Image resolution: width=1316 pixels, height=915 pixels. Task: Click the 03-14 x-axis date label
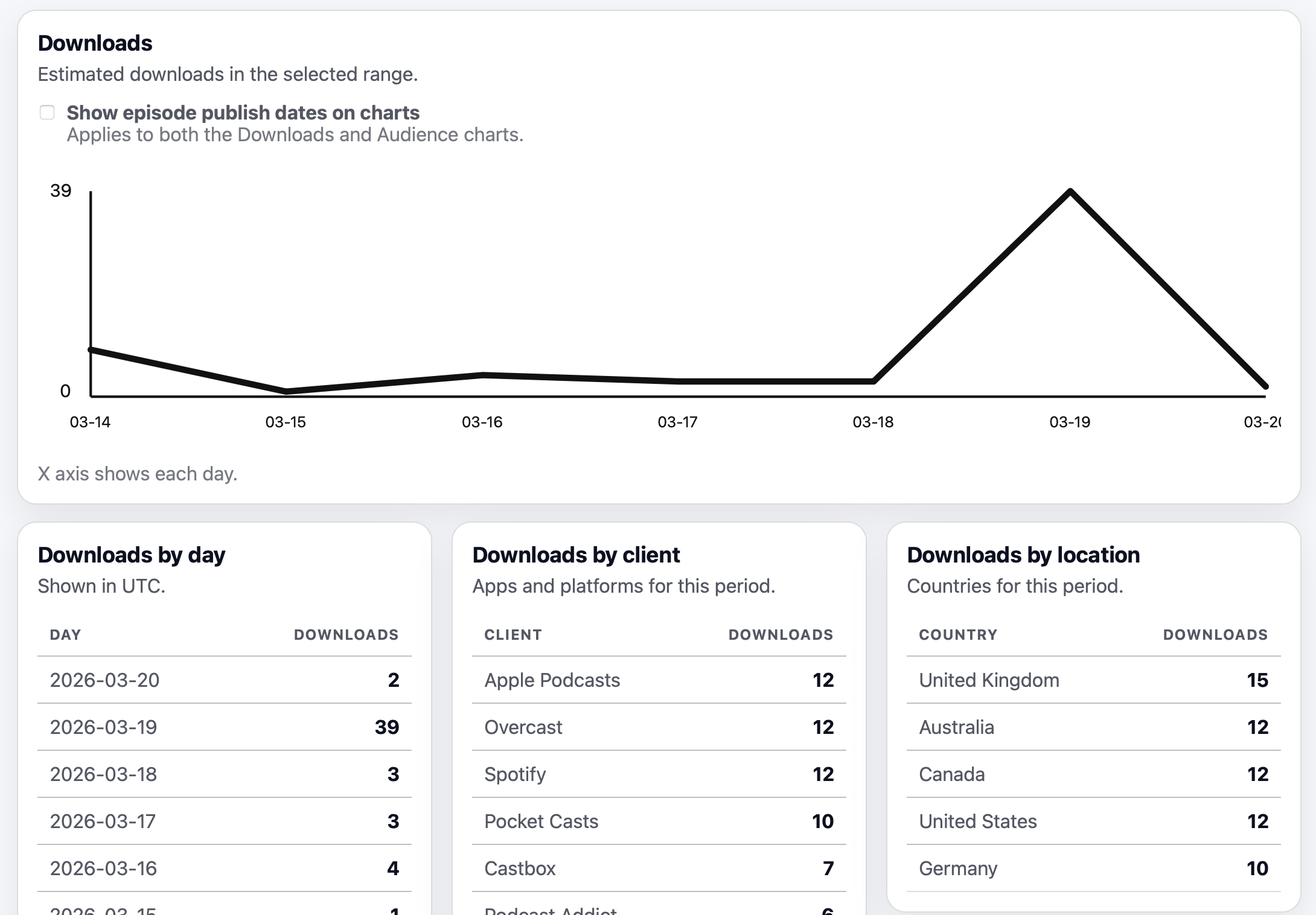click(90, 422)
